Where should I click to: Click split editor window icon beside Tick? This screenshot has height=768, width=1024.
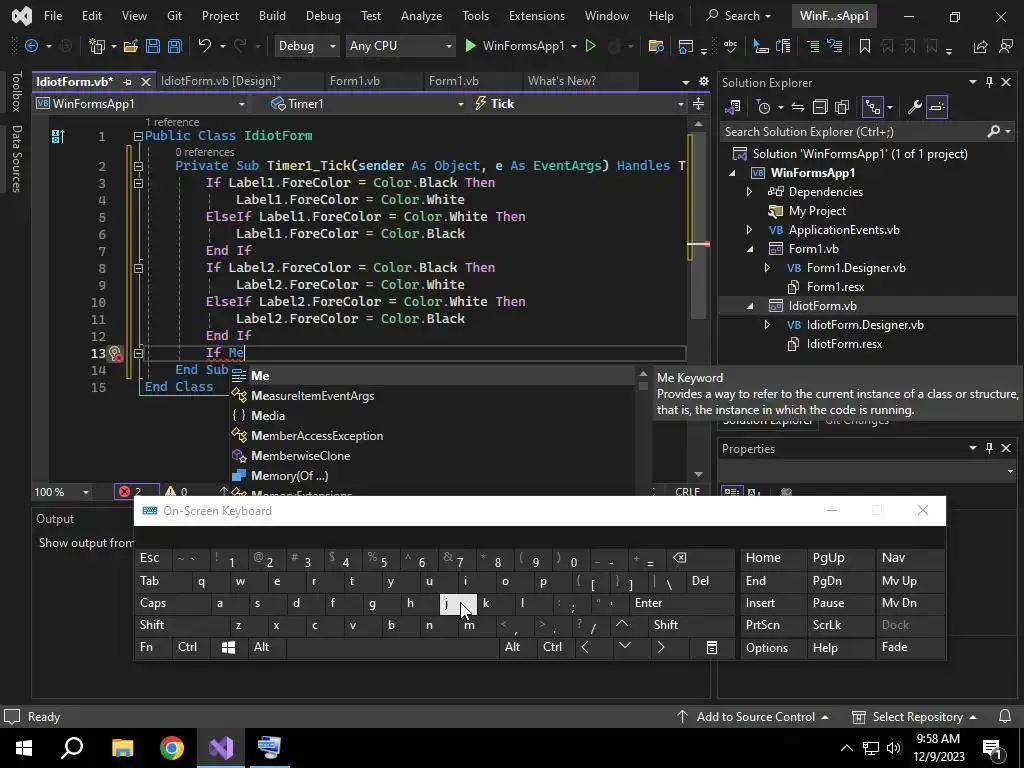click(698, 103)
